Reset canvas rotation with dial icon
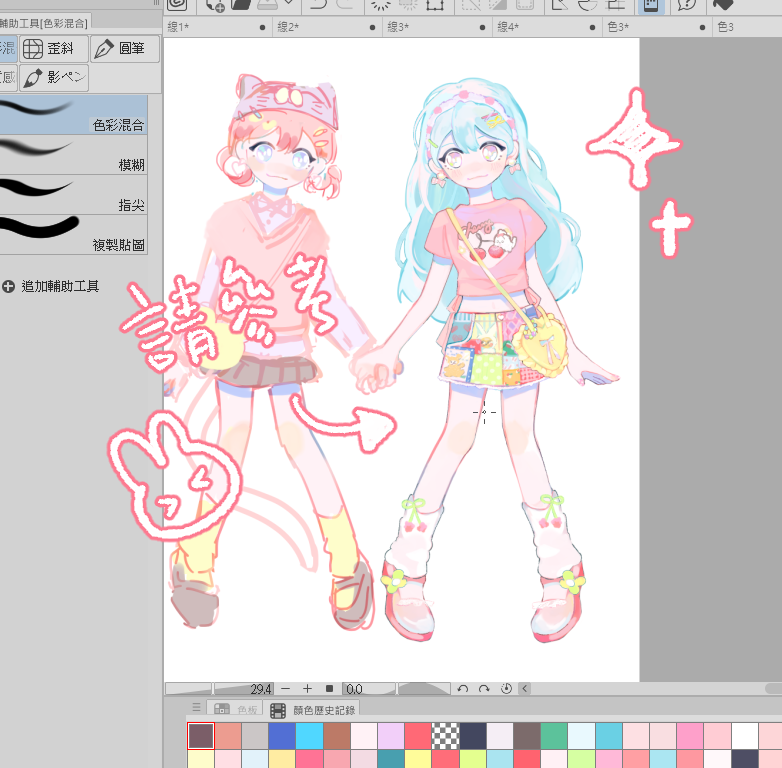Screen dimensions: 782x768 pyautogui.click(x=506, y=689)
